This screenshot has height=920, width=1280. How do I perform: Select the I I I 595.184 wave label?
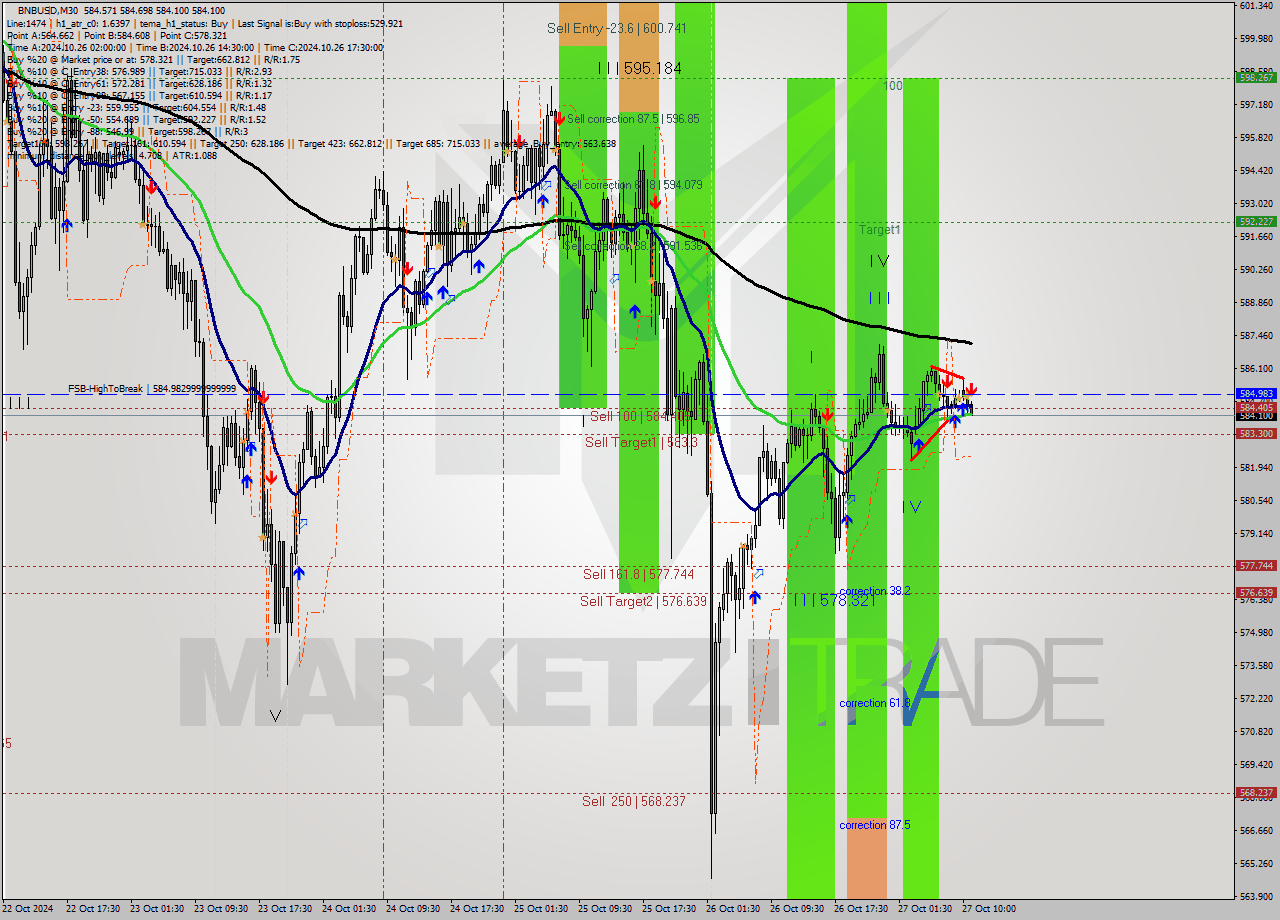coord(639,68)
